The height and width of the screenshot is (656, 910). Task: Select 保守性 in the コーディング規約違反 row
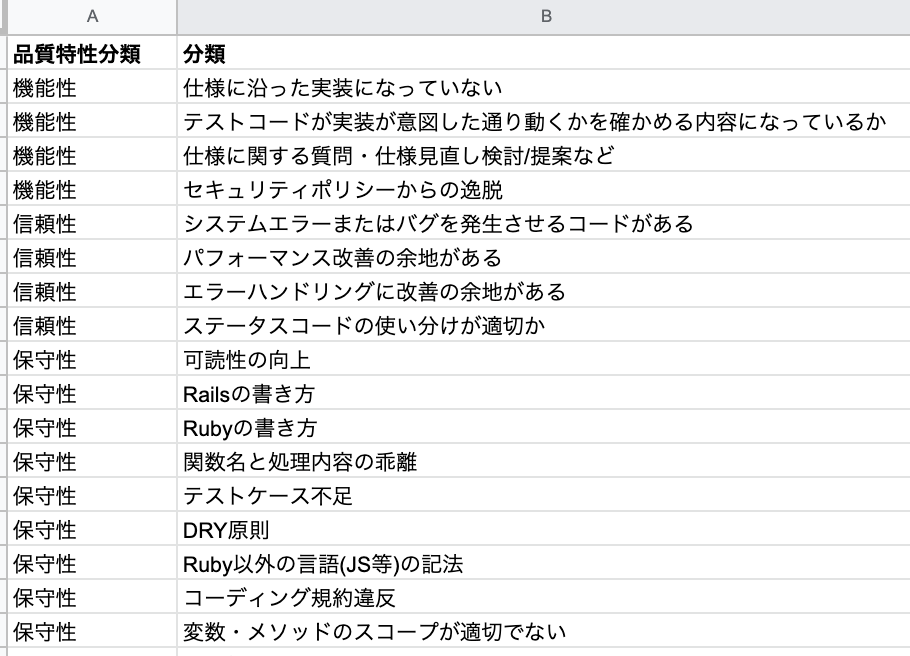(x=92, y=597)
